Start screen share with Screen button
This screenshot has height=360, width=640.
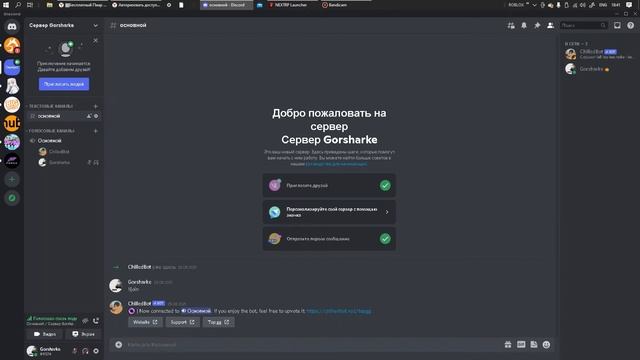(83, 334)
